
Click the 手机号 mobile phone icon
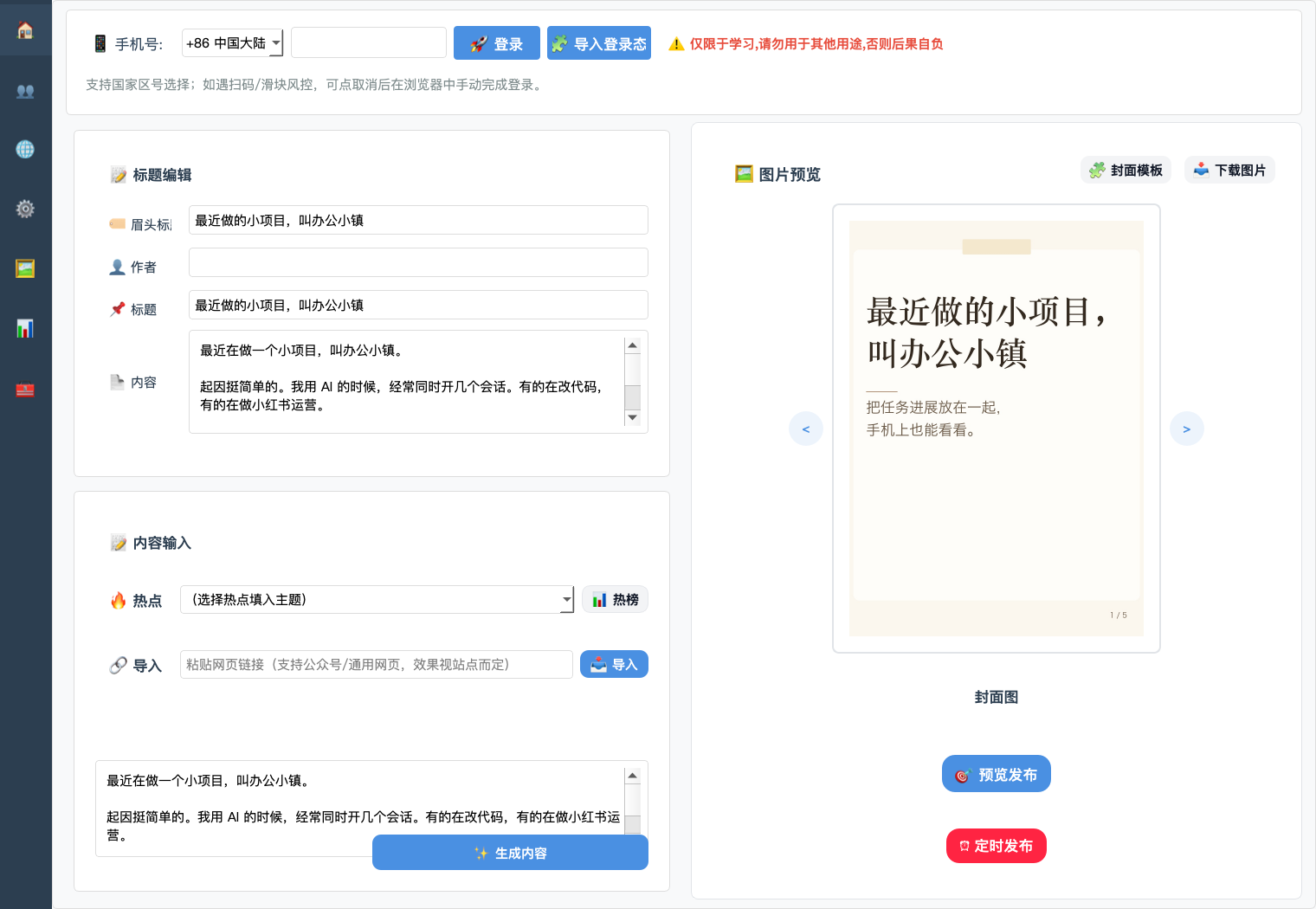pos(100,43)
